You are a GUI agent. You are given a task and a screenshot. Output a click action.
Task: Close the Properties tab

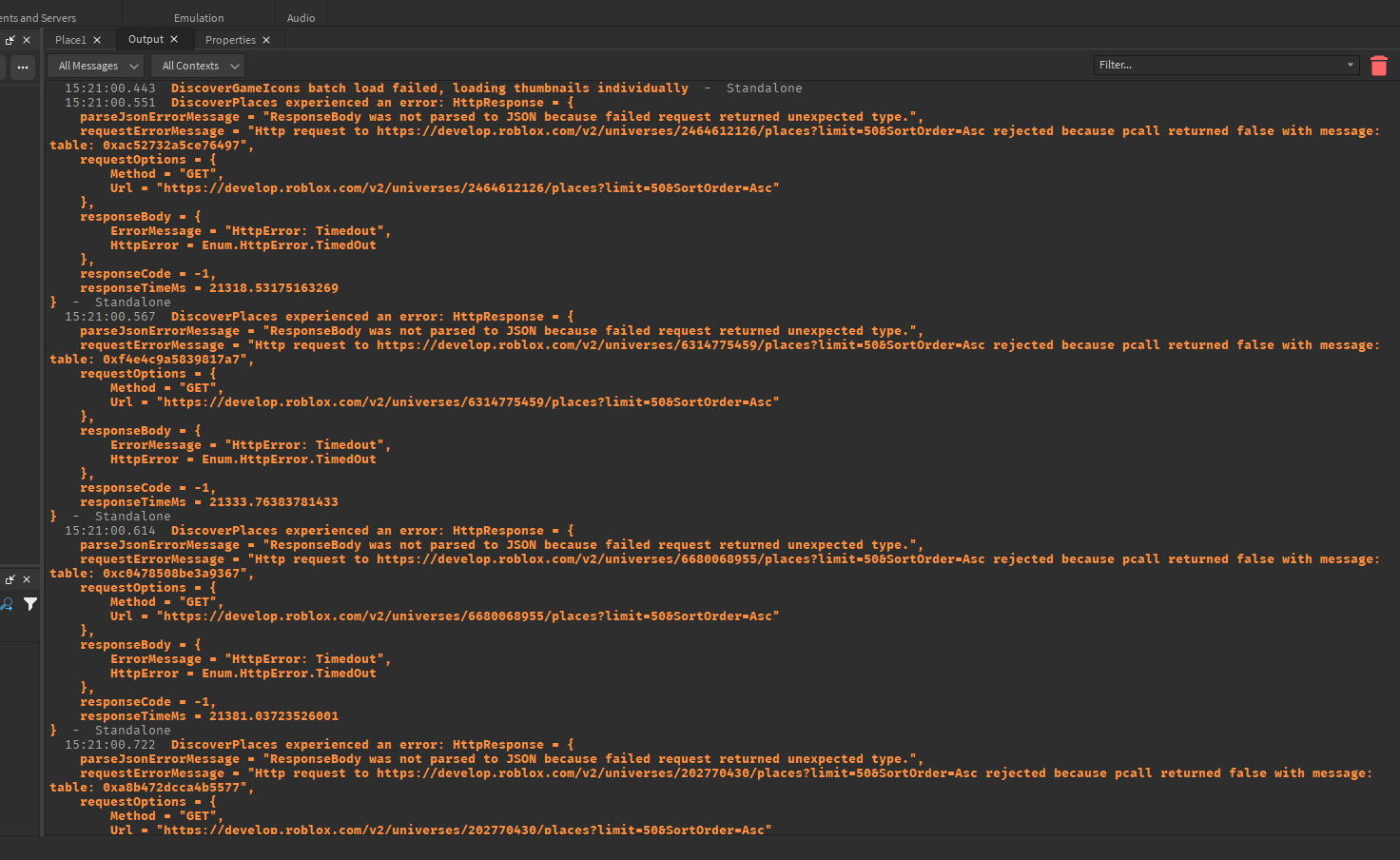[x=266, y=40]
